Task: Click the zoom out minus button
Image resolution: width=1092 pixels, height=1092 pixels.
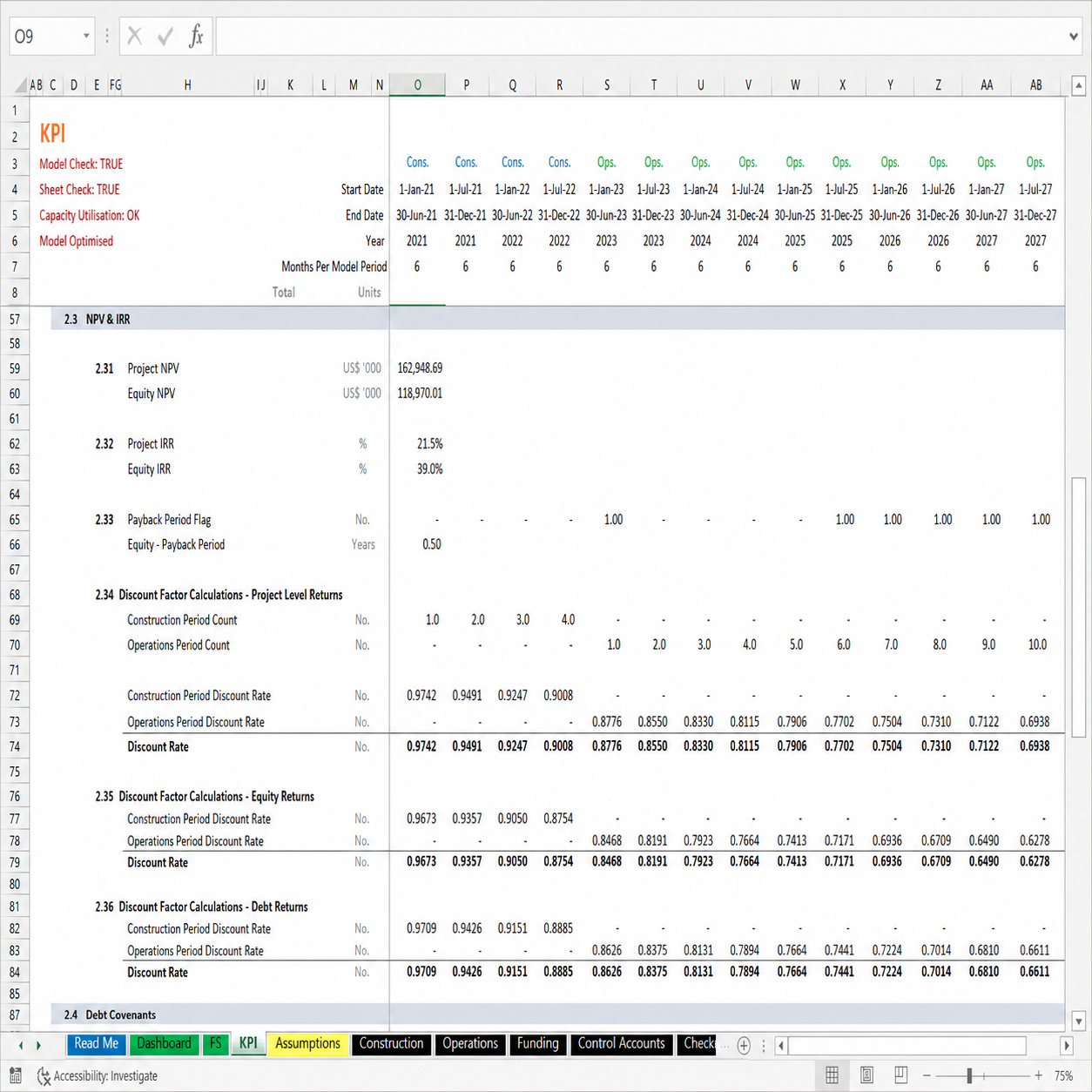Action: [927, 1075]
